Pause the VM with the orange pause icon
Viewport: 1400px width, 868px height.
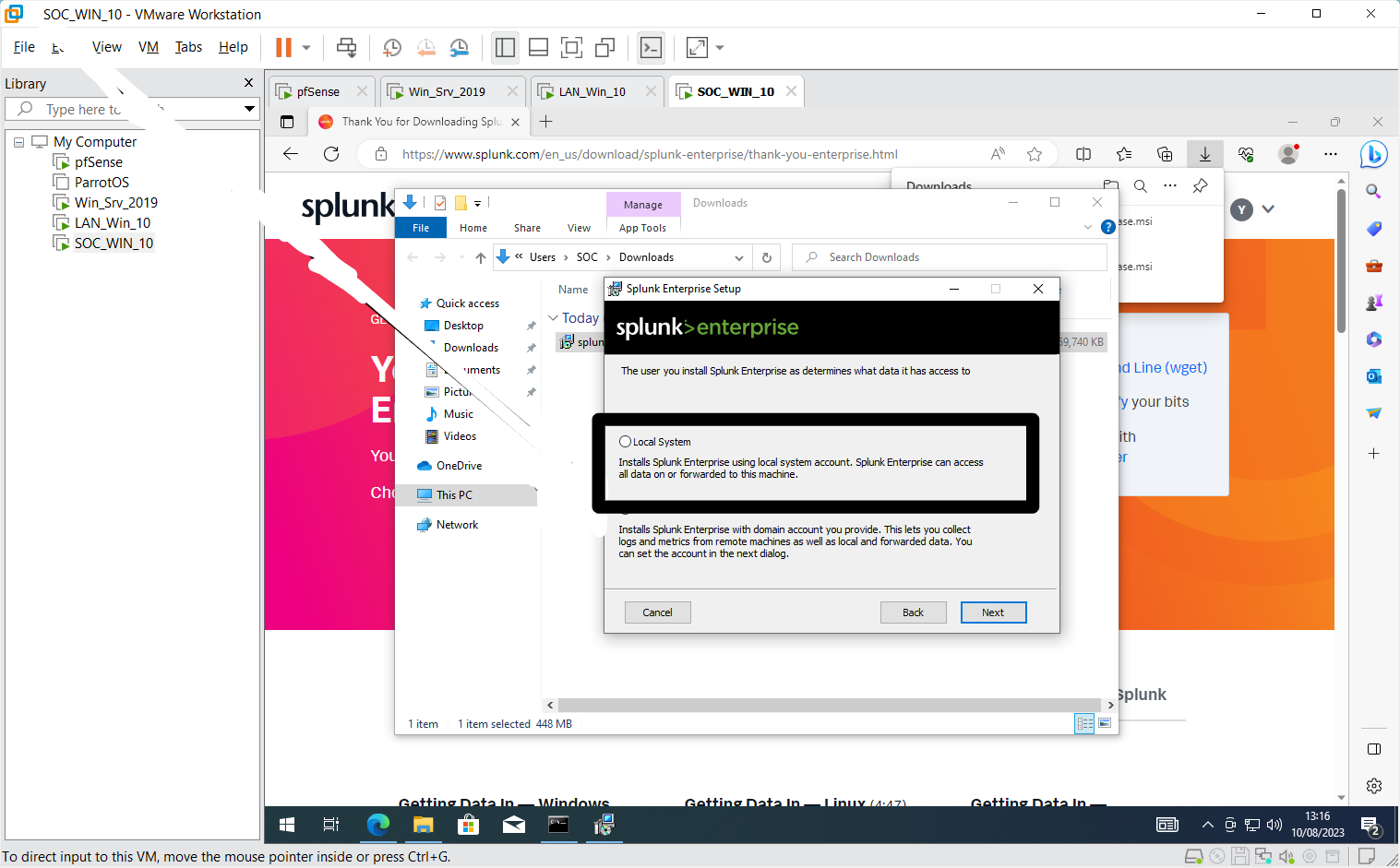tap(283, 47)
